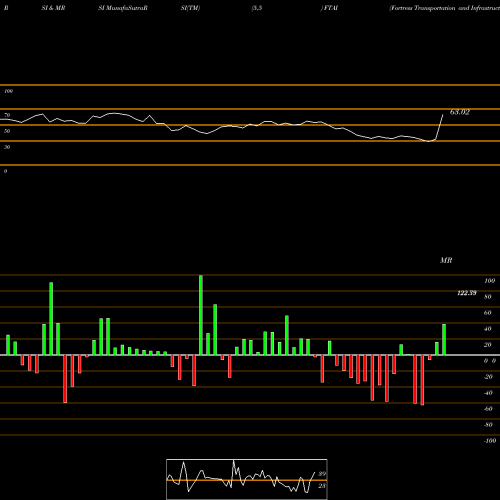Click the 'MR' panel title label
The height and width of the screenshot is (500, 500).
click(446, 260)
